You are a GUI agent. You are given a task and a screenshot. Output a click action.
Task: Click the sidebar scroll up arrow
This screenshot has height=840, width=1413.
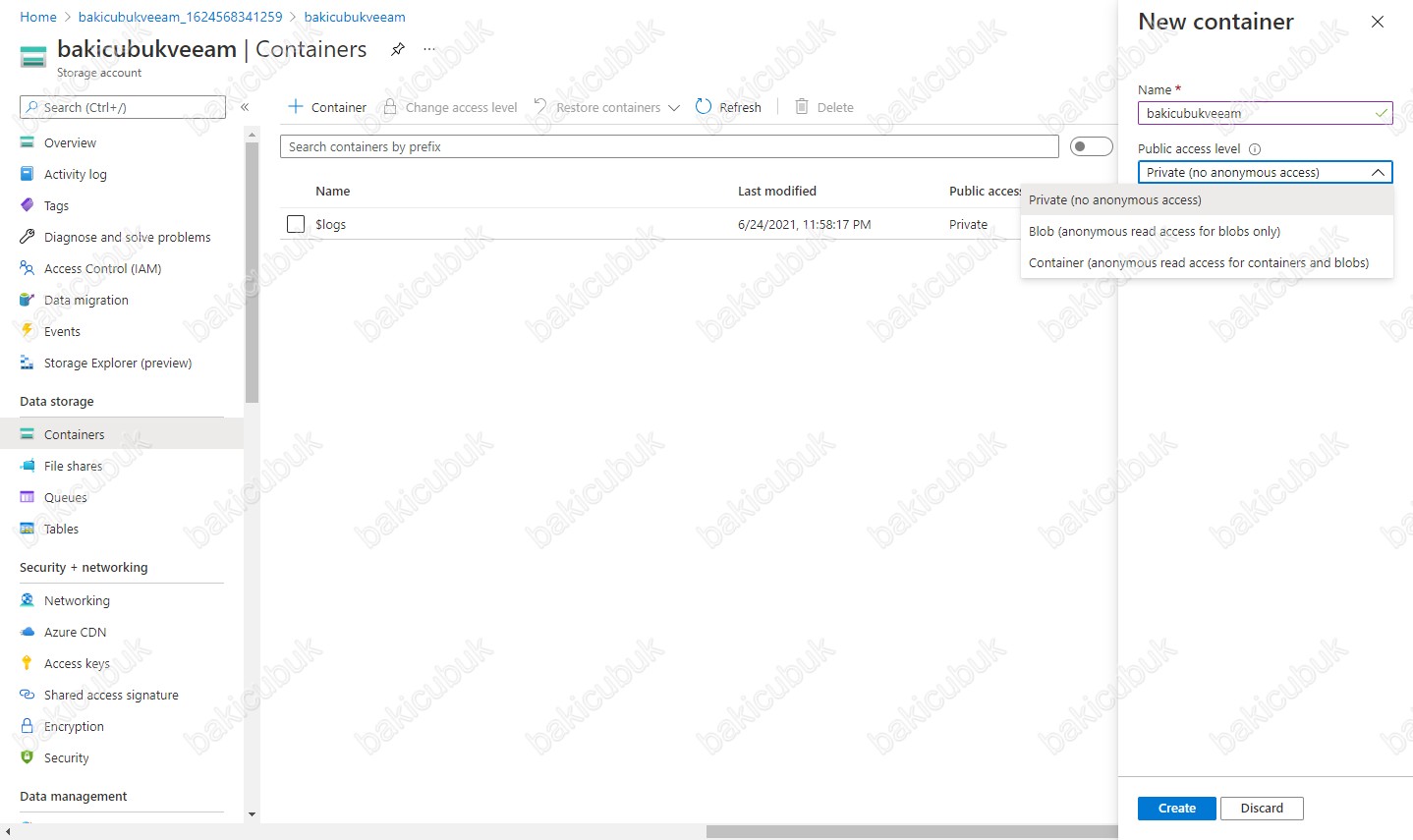click(253, 134)
